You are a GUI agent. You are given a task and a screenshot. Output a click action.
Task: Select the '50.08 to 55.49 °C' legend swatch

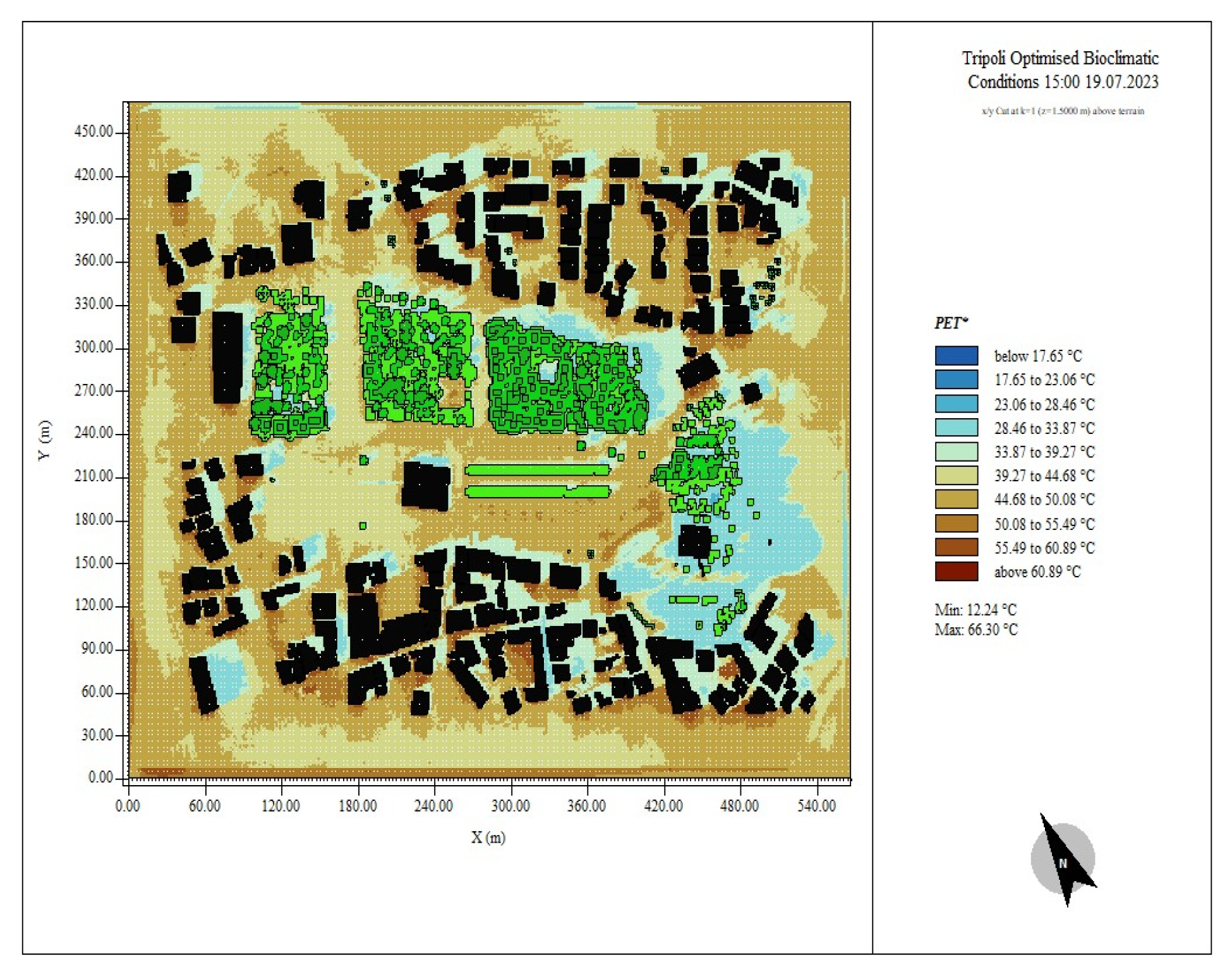point(956,524)
